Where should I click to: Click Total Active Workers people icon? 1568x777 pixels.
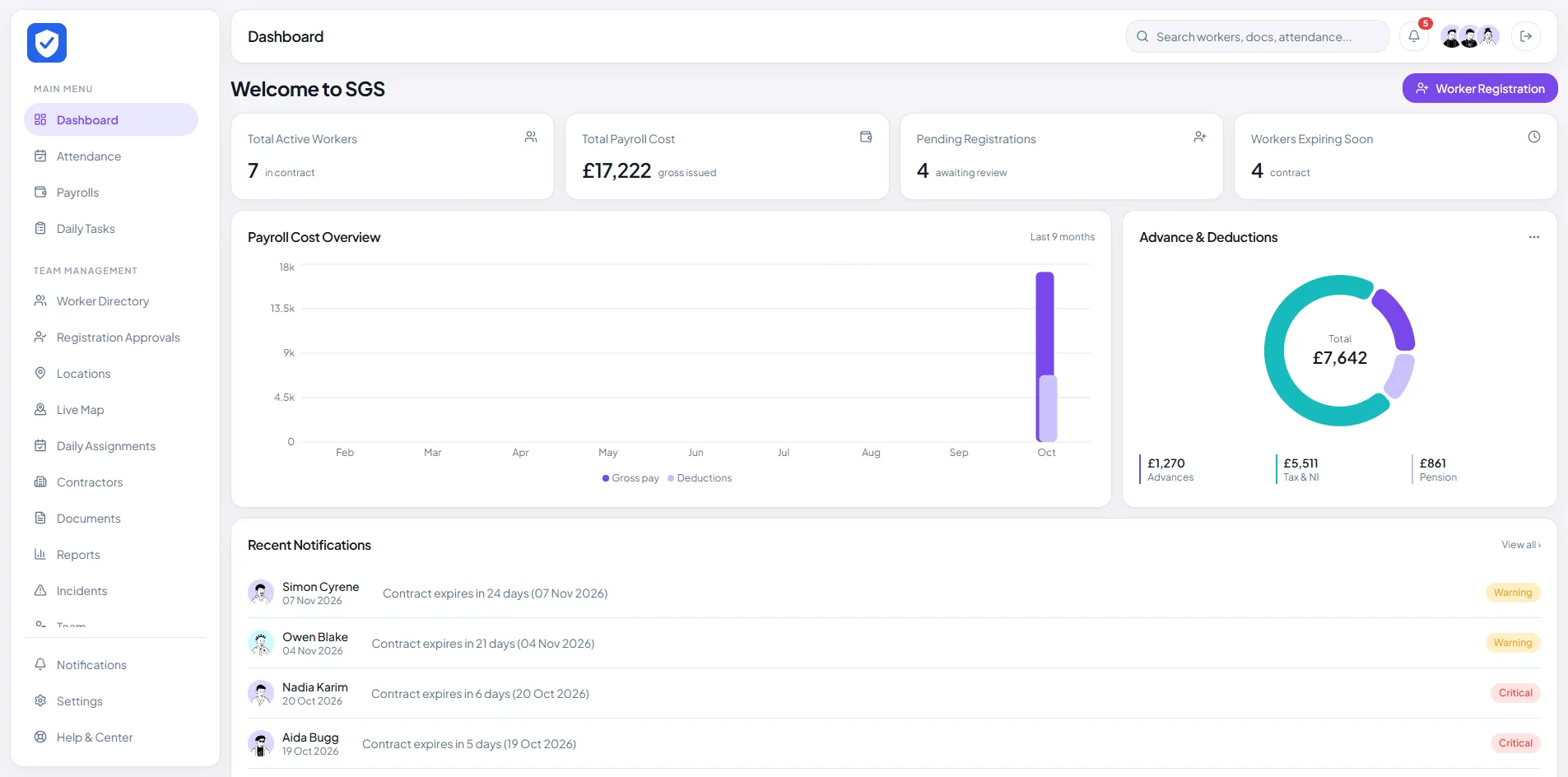(x=531, y=137)
